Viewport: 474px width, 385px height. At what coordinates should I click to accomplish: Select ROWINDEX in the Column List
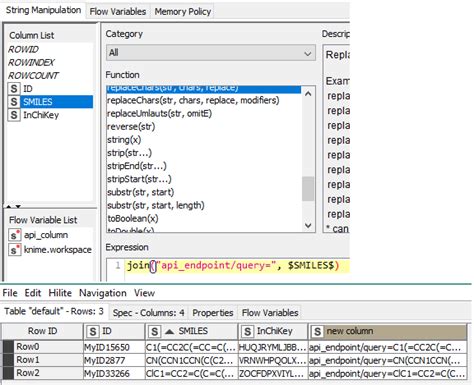click(x=31, y=62)
